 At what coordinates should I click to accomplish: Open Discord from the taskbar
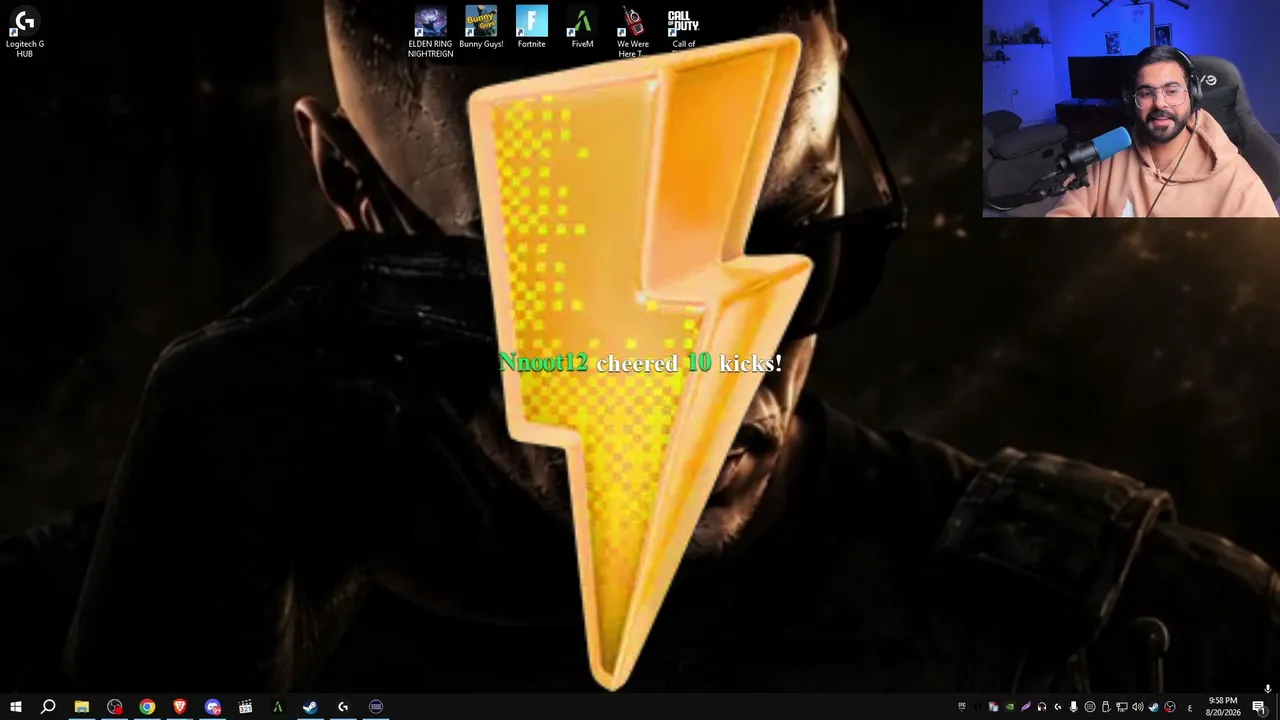213,707
